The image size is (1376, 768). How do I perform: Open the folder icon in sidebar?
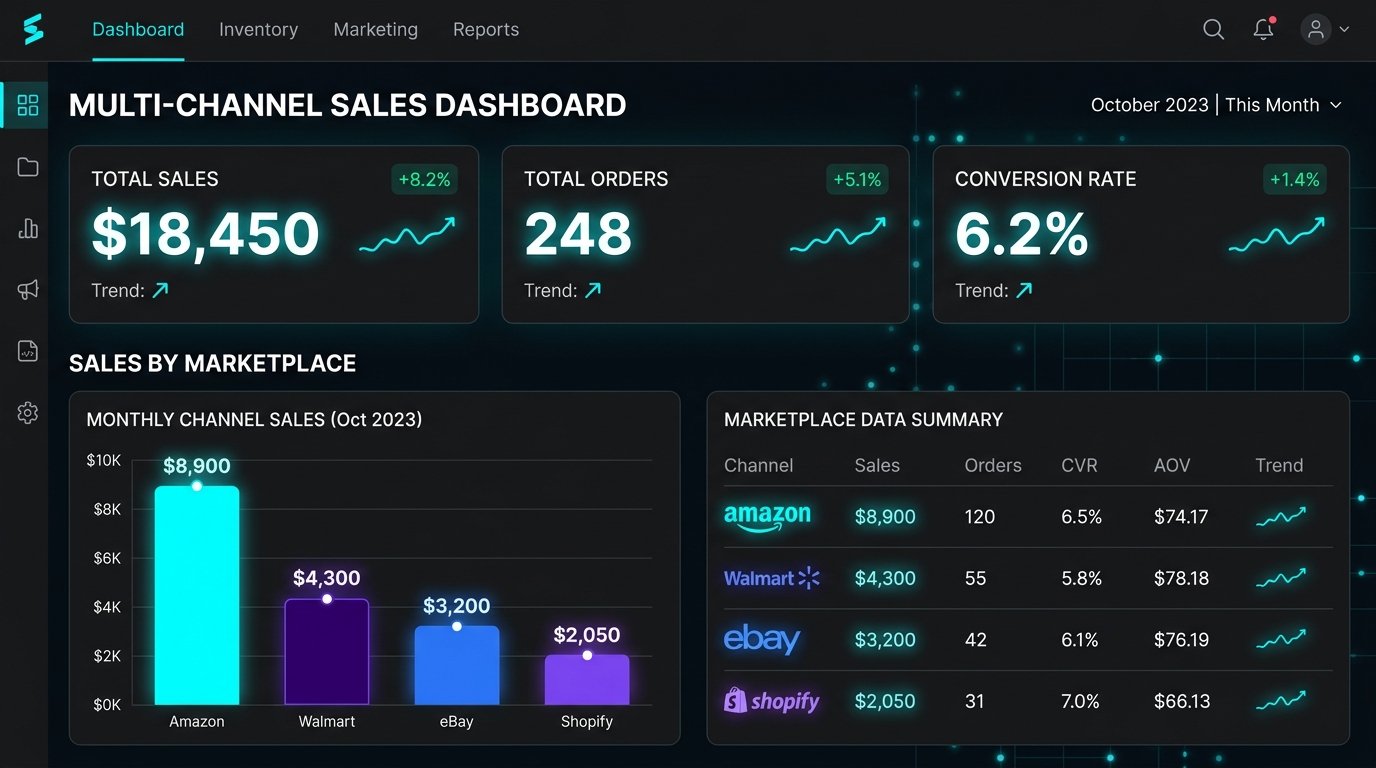tap(28, 167)
